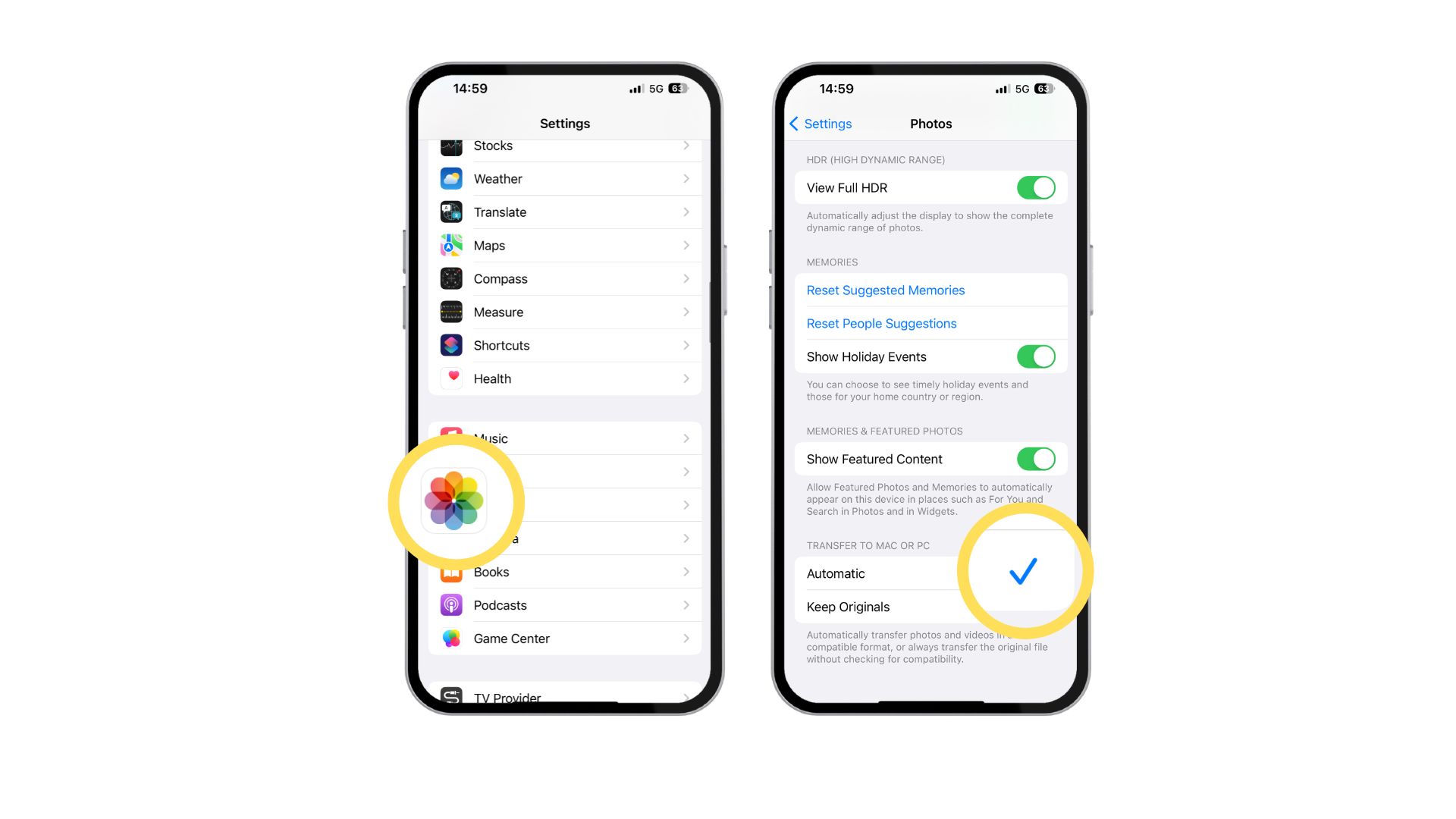
Task: Open the Podcasts app settings
Action: (564, 604)
